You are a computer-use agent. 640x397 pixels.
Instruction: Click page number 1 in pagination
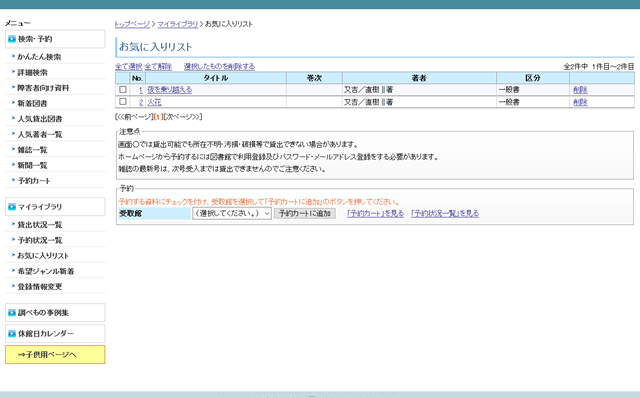pos(158,117)
